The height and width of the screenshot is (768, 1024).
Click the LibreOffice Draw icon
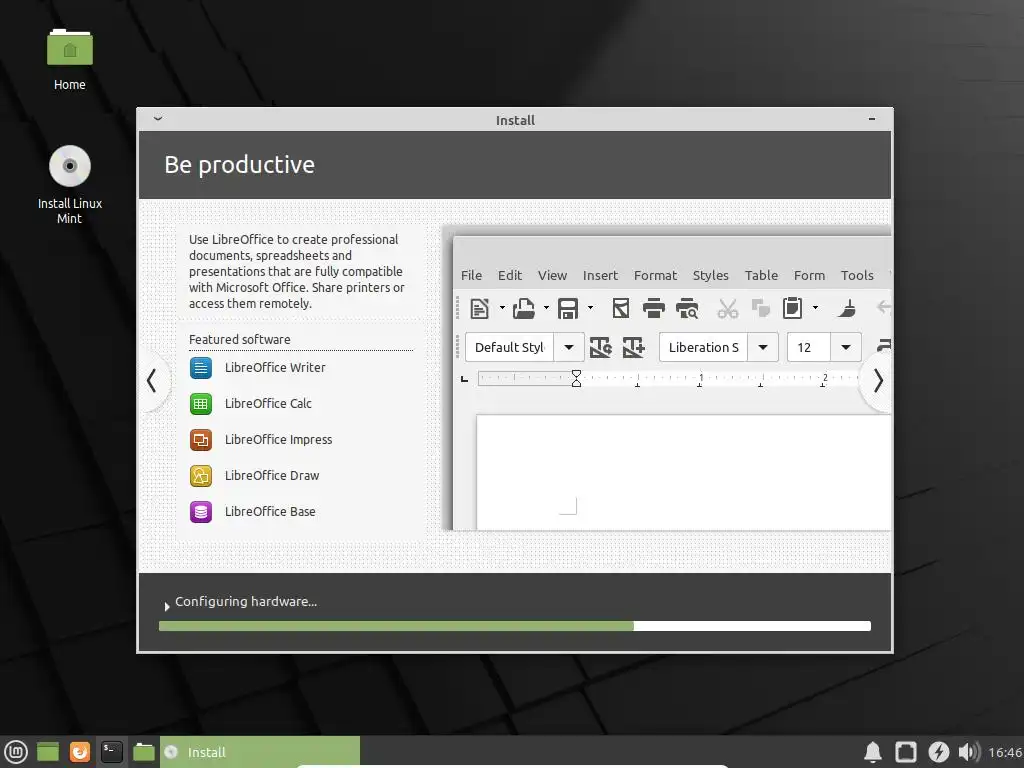[x=200, y=475]
